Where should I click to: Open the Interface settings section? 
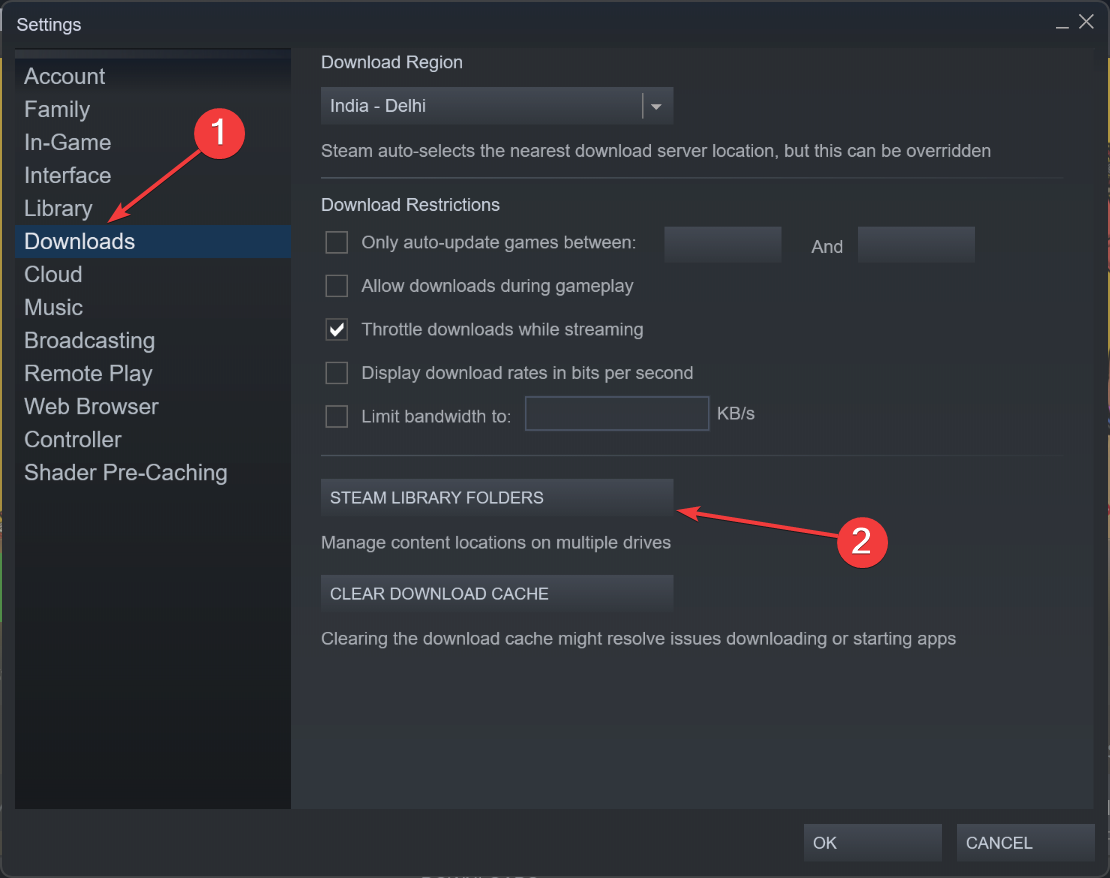click(67, 175)
